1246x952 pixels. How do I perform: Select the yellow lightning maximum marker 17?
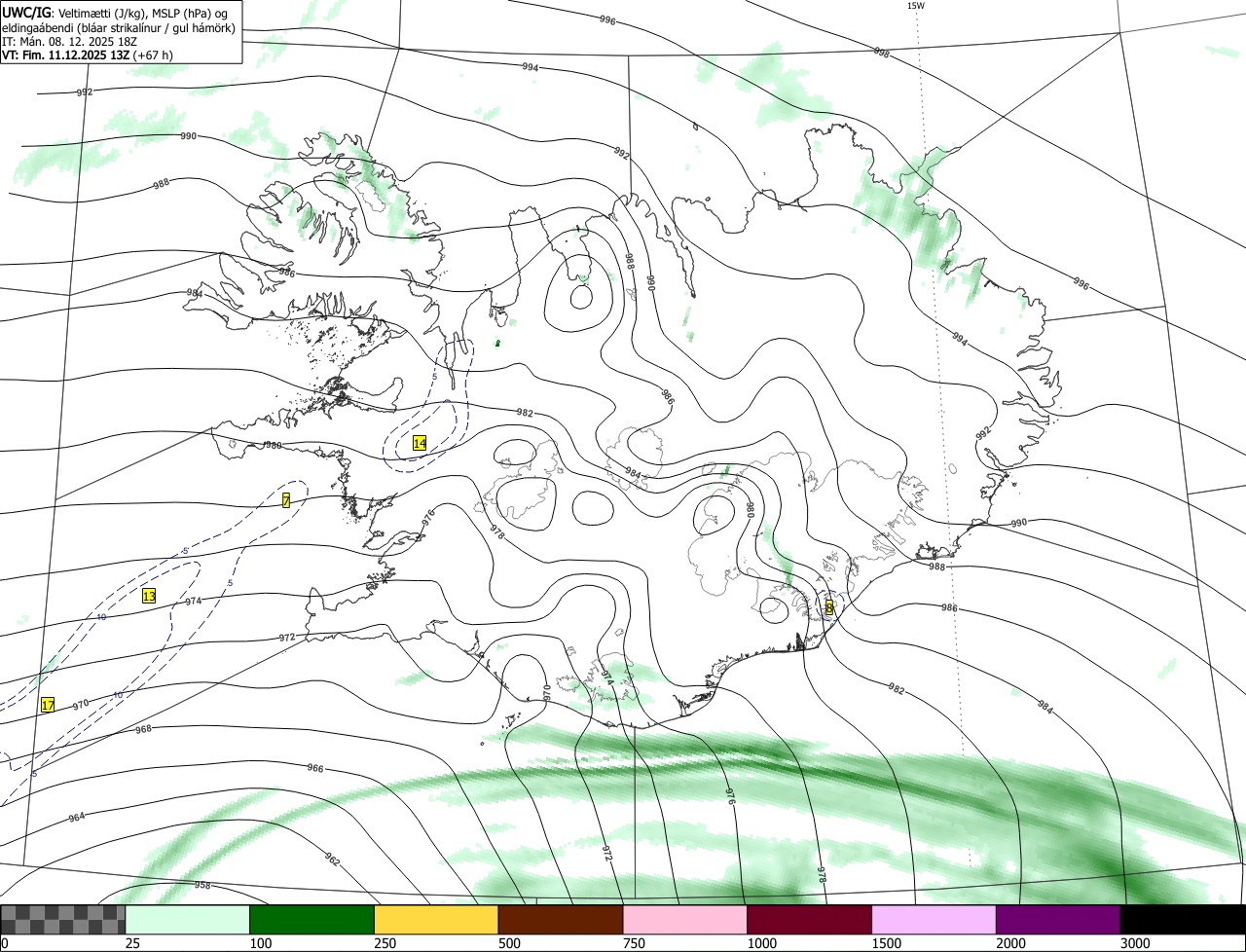click(48, 705)
